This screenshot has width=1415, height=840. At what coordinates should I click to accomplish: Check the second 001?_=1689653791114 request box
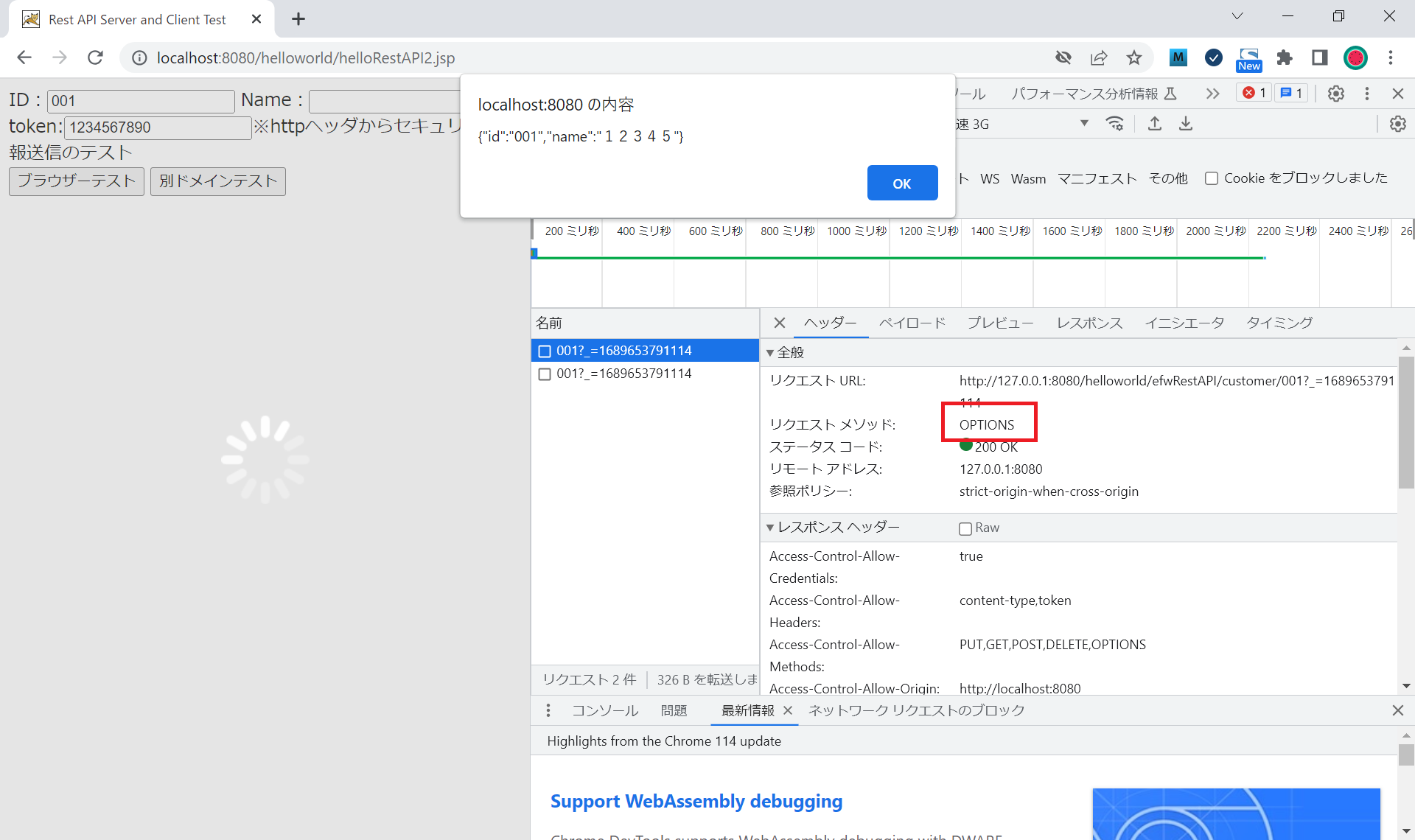(545, 374)
